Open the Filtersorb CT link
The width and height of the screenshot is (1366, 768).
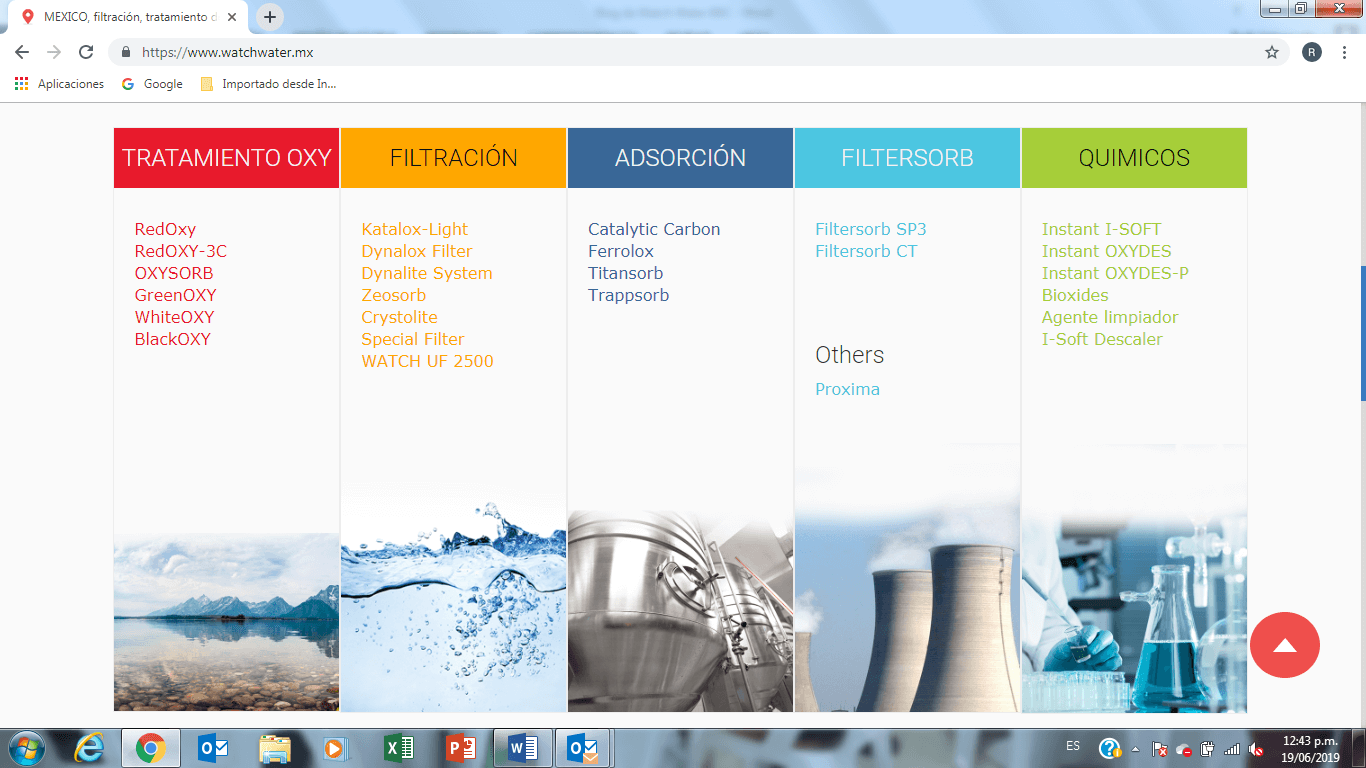[x=866, y=251]
